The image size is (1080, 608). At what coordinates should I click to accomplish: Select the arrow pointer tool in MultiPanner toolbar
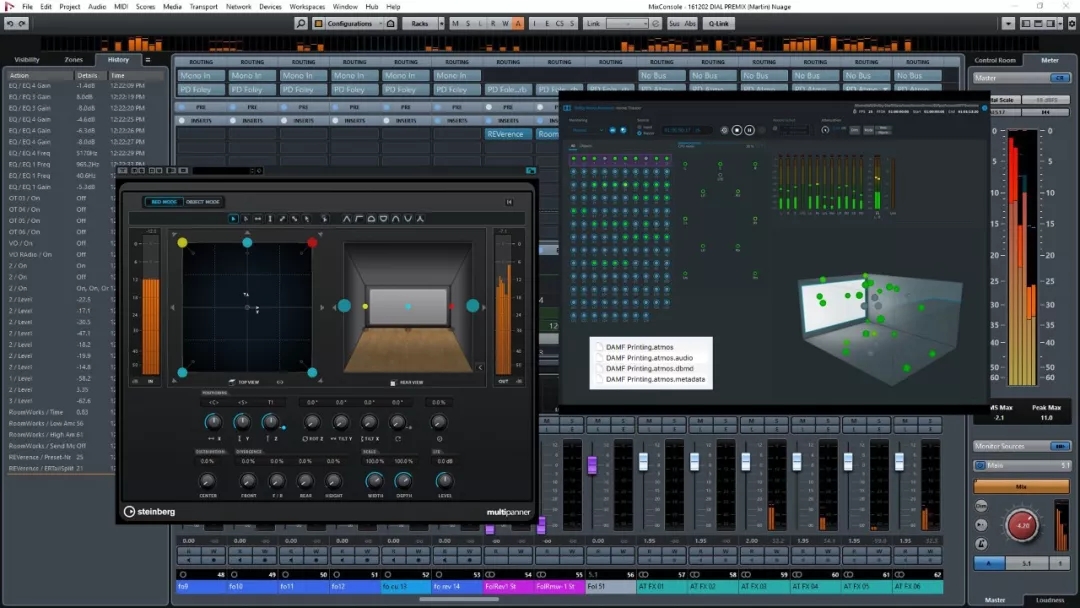click(234, 218)
